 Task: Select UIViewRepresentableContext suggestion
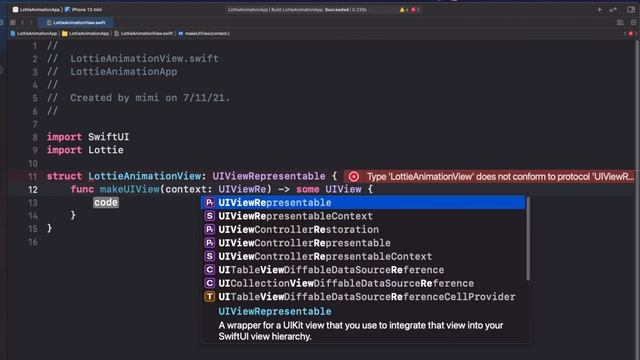[x=363, y=216]
